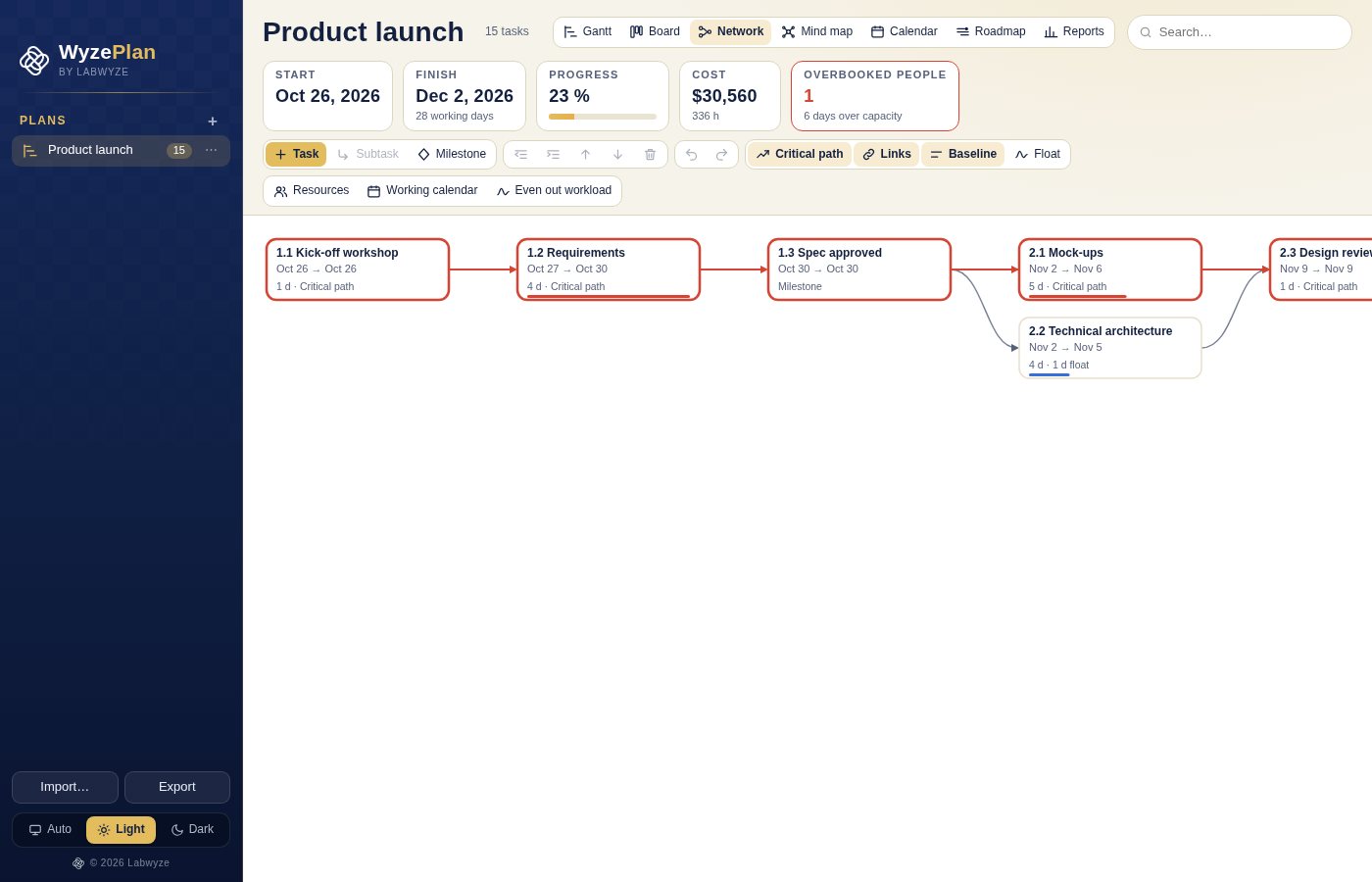
Task: Open the Resources panel
Action: click(x=312, y=191)
